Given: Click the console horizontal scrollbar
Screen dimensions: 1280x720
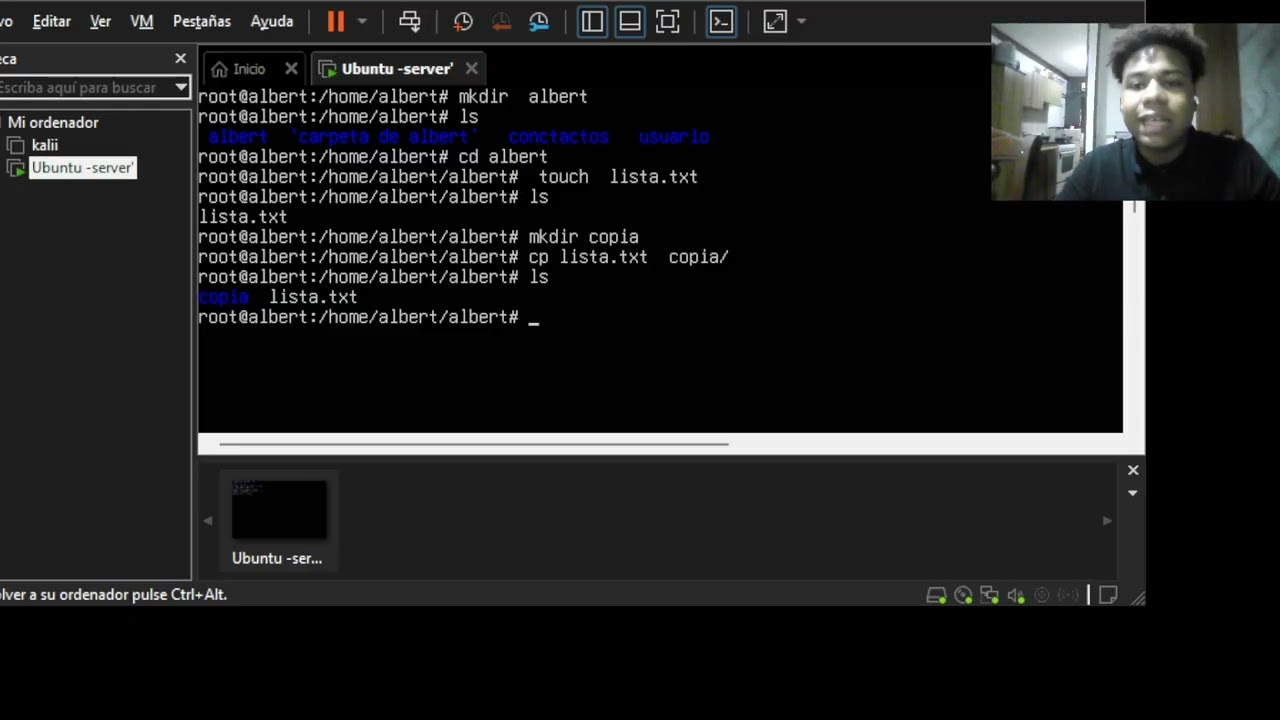Looking at the screenshot, I should (x=474, y=444).
